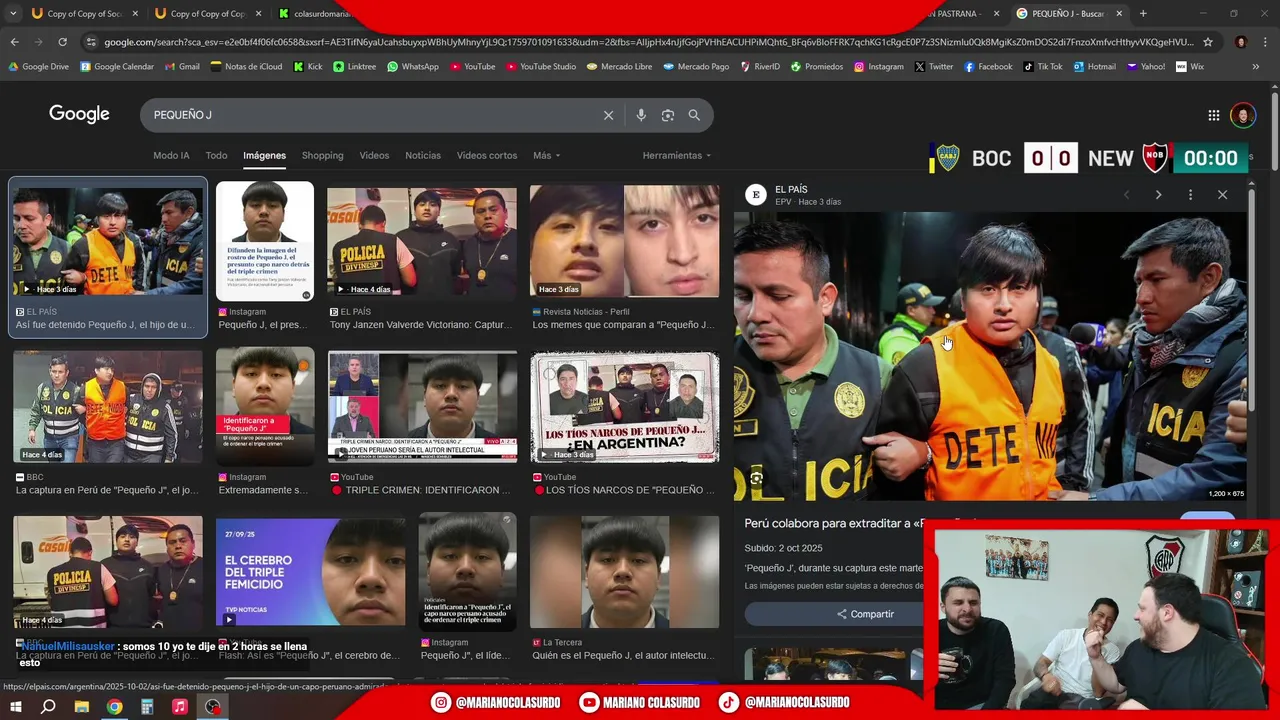Screen dimensions: 1280x720
Task: Open the large preview image of the arrest
Action: point(990,355)
